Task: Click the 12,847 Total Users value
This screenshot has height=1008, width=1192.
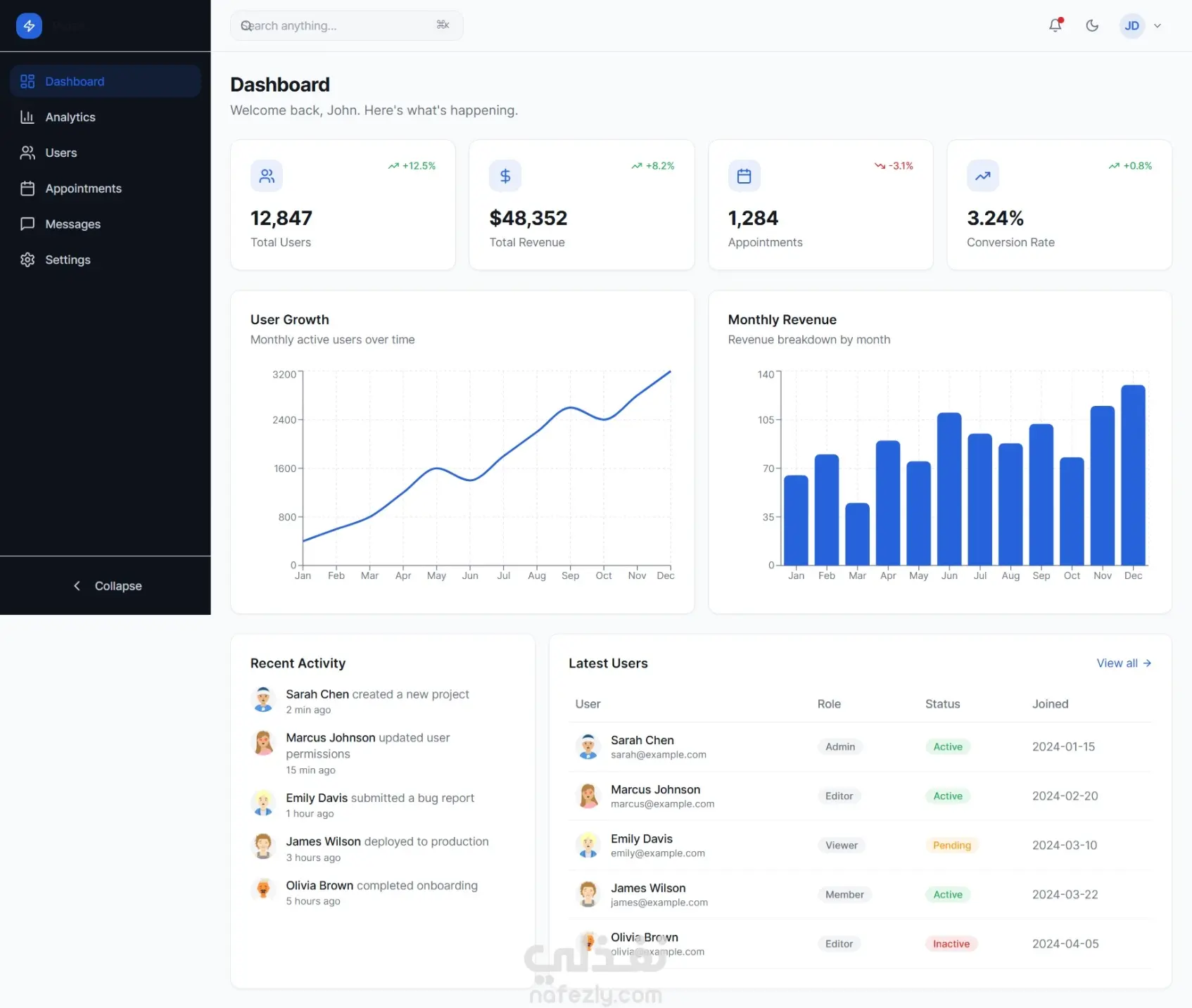Action: pyautogui.click(x=281, y=218)
